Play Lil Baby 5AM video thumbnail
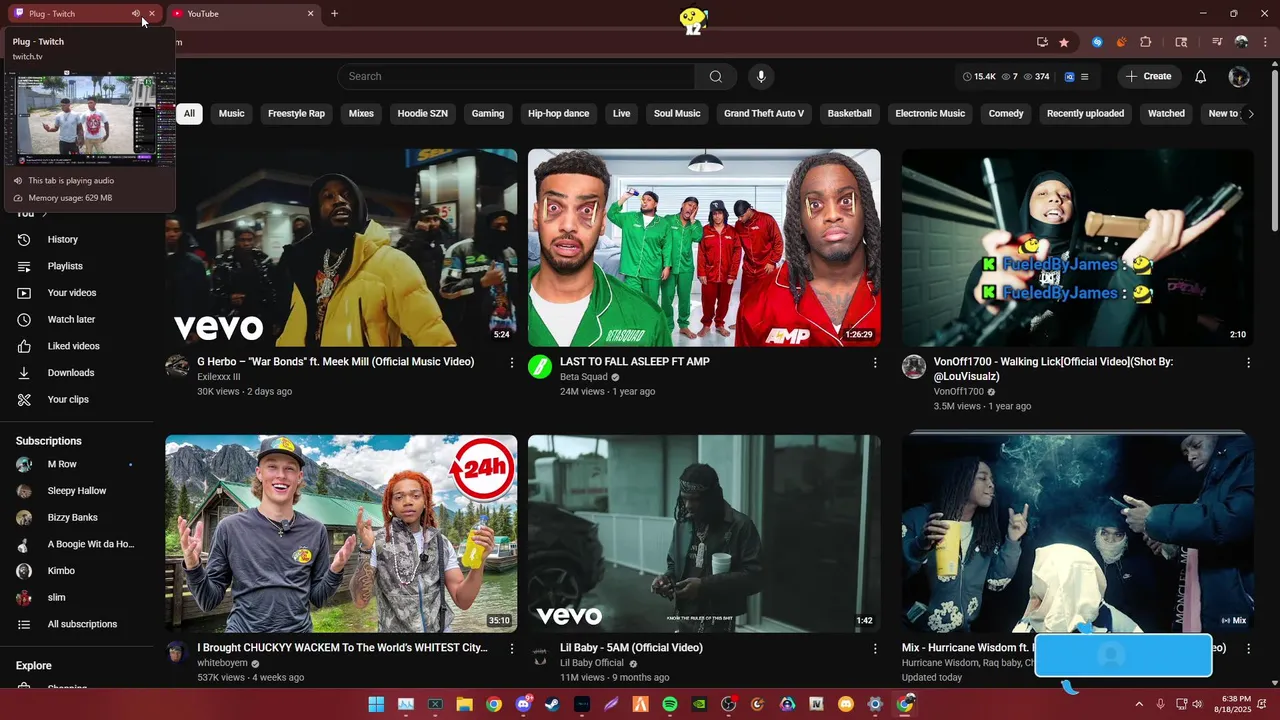This screenshot has height=720, width=1280. pos(704,534)
